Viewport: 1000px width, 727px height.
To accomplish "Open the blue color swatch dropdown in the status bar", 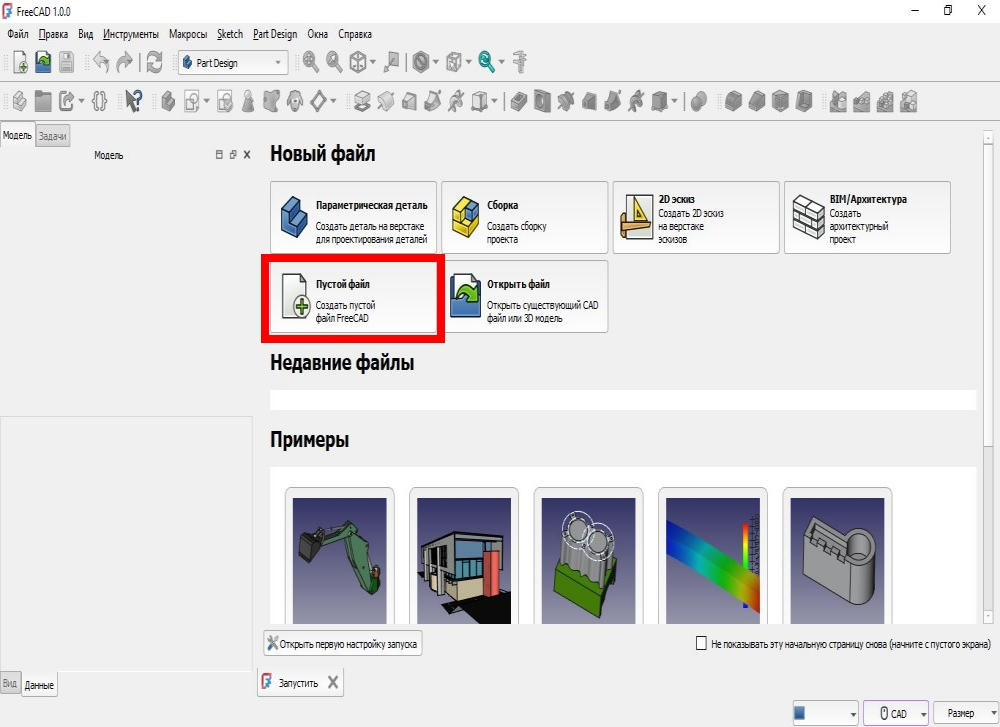I will (825, 714).
